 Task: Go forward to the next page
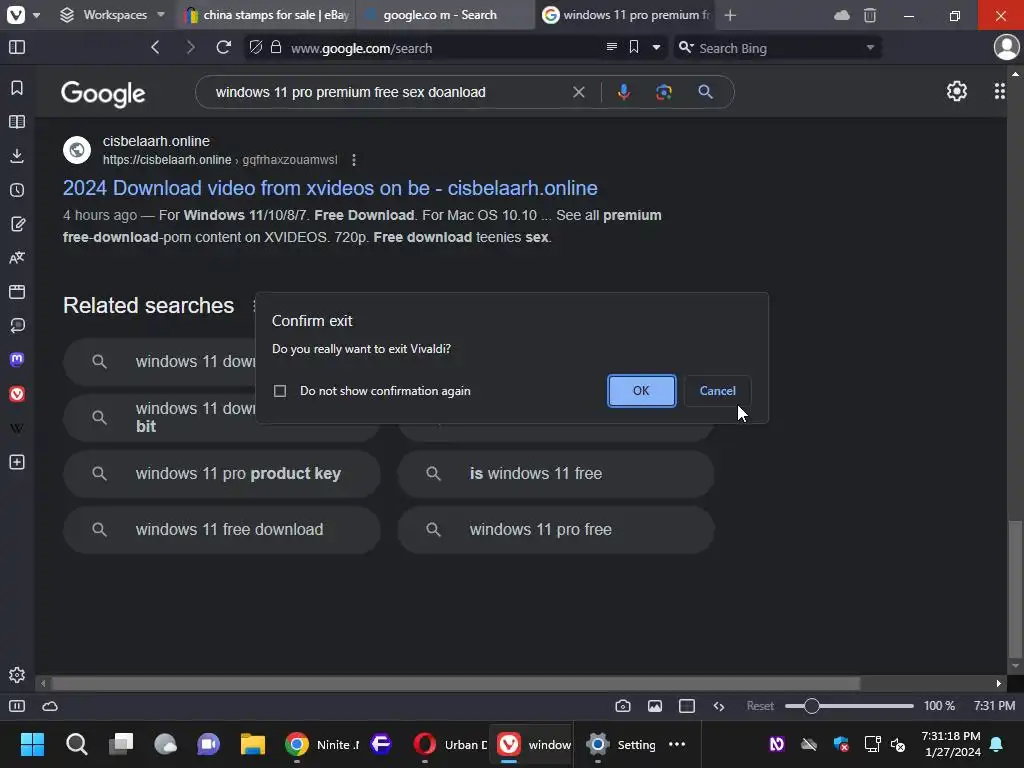tap(190, 47)
